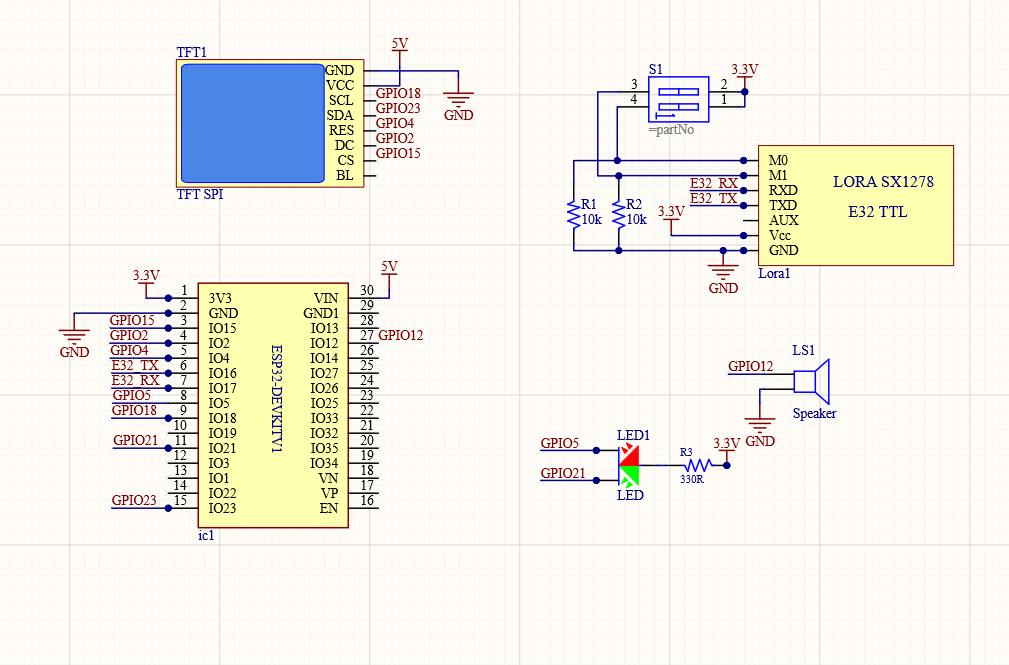Select the LS1 designator text
This screenshot has height=665, width=1009.
tap(804, 350)
